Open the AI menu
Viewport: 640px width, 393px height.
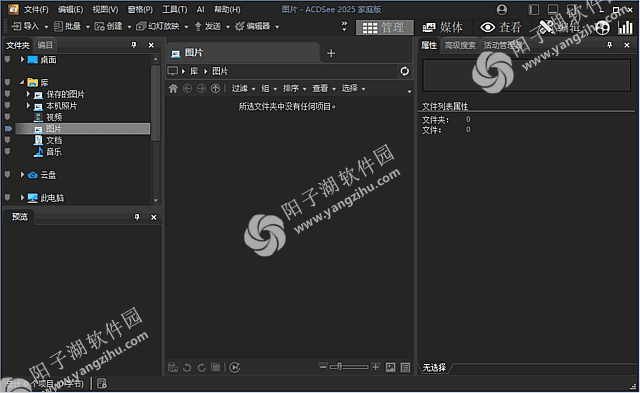coord(200,9)
